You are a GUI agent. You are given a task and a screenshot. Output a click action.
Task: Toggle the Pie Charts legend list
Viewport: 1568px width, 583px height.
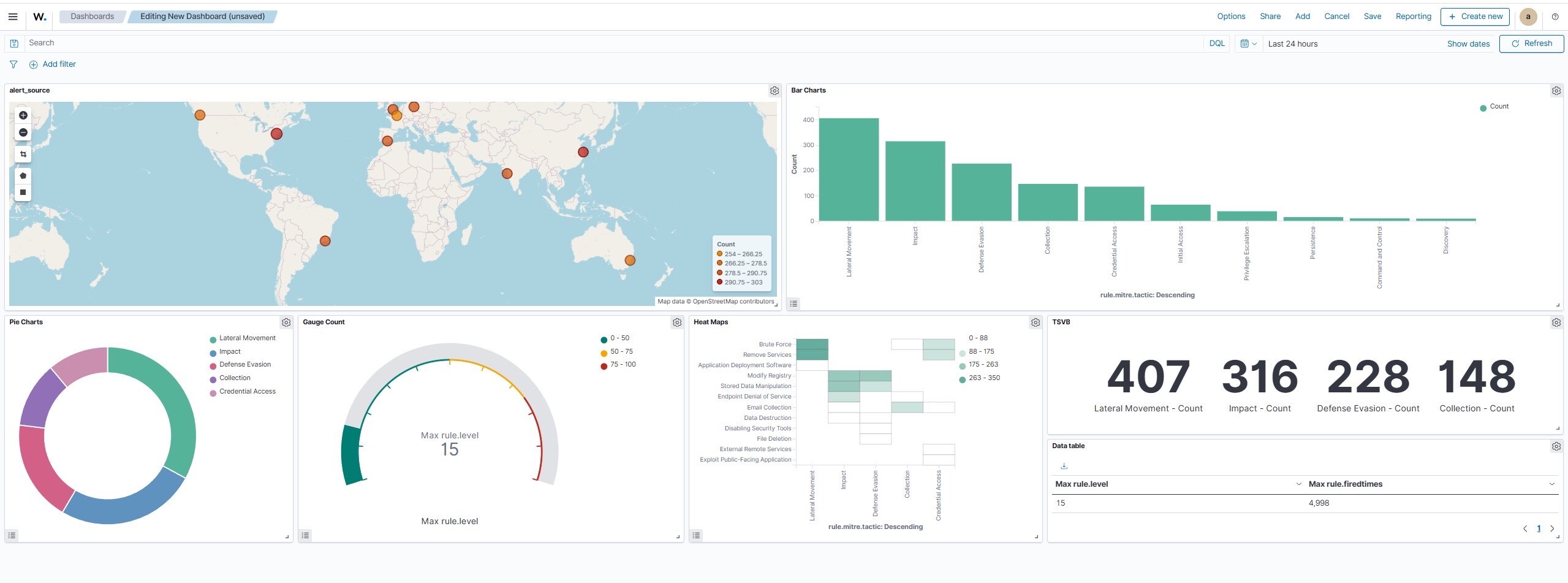pos(12,535)
